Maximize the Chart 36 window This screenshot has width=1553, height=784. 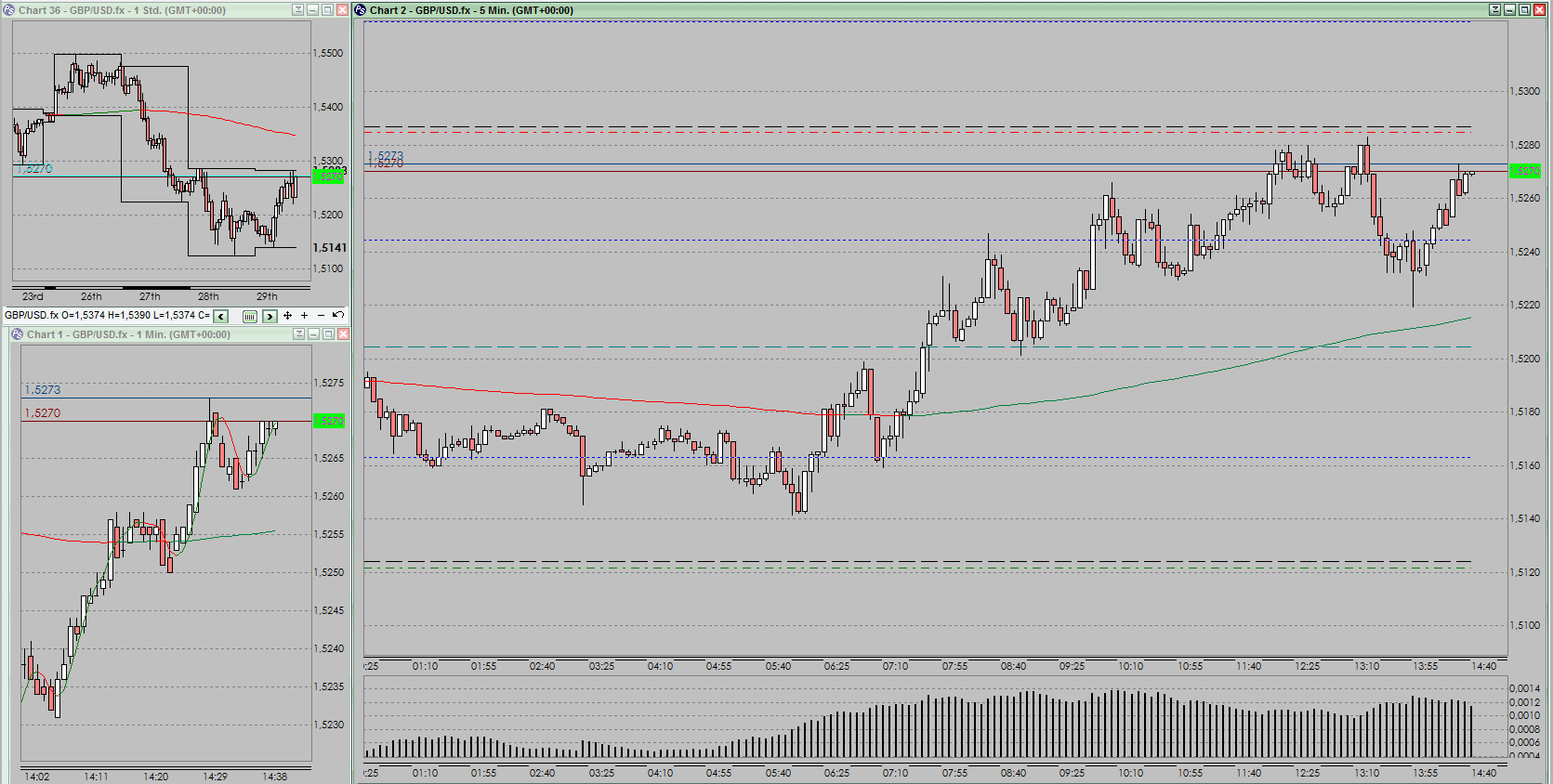[x=327, y=10]
